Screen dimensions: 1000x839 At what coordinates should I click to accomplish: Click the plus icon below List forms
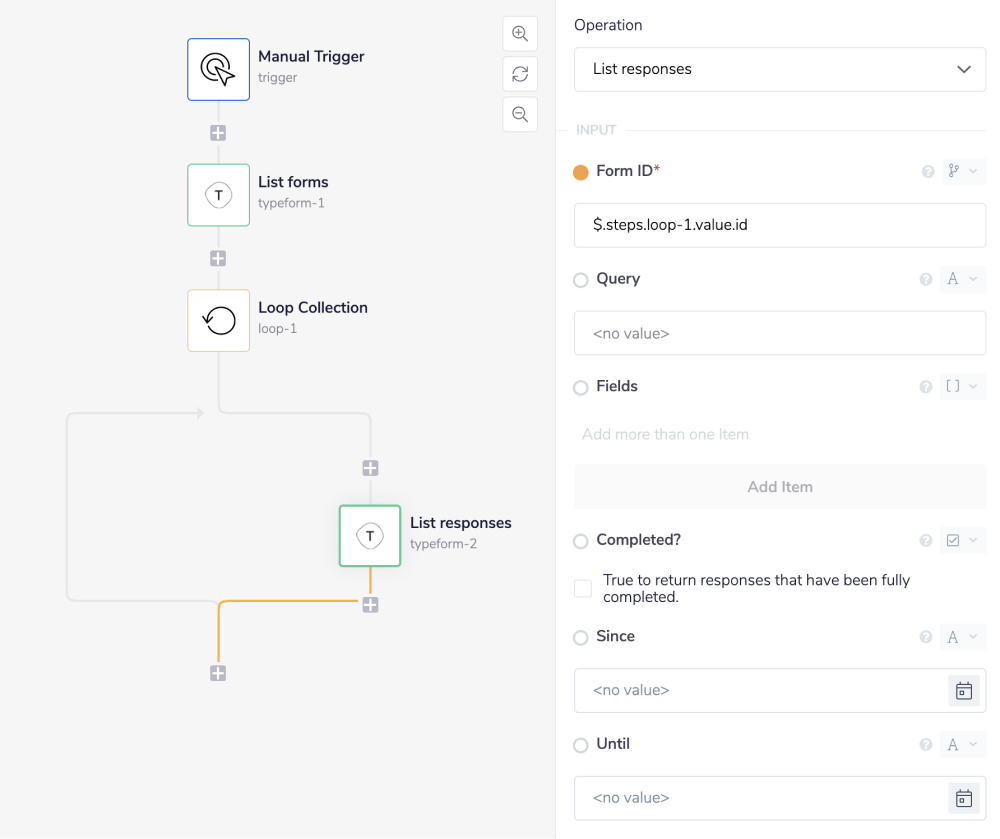217,257
